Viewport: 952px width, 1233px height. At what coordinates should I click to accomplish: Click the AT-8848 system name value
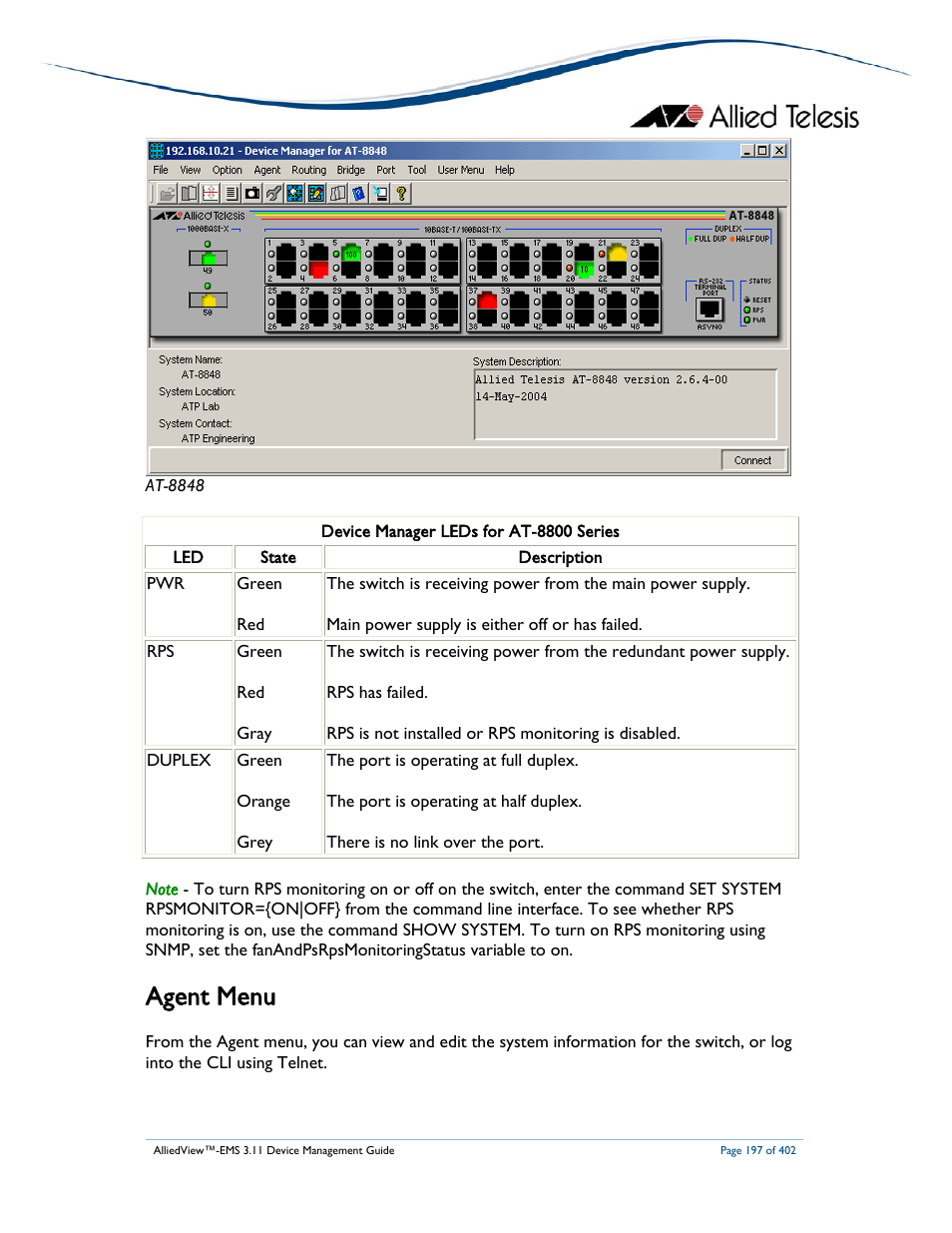pos(201,375)
